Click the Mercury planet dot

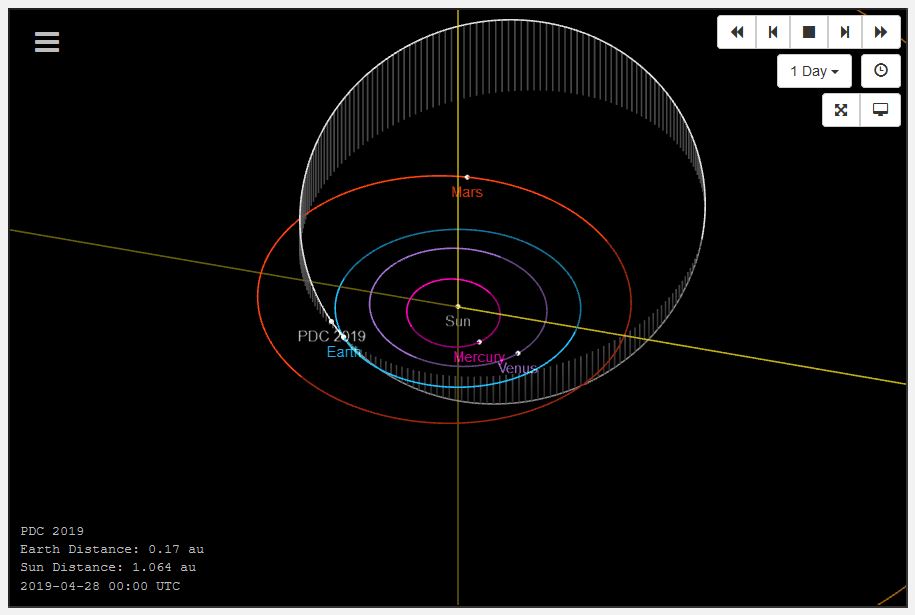479,342
